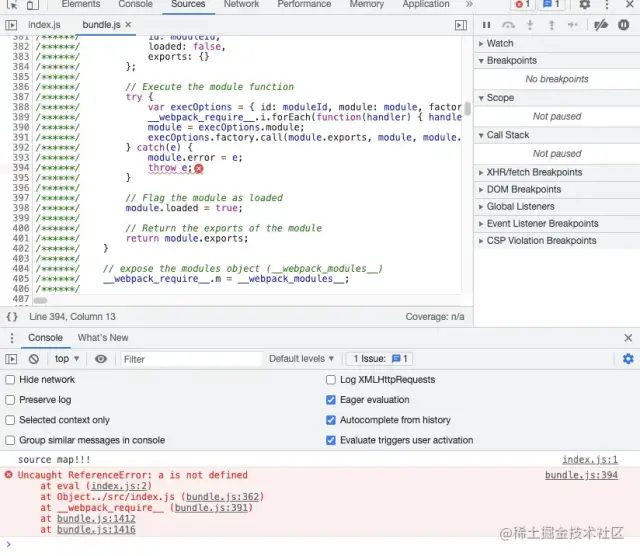Enable Log XMLHttpRequests checkbox
Viewport: 640px width, 556px height.
331,380
